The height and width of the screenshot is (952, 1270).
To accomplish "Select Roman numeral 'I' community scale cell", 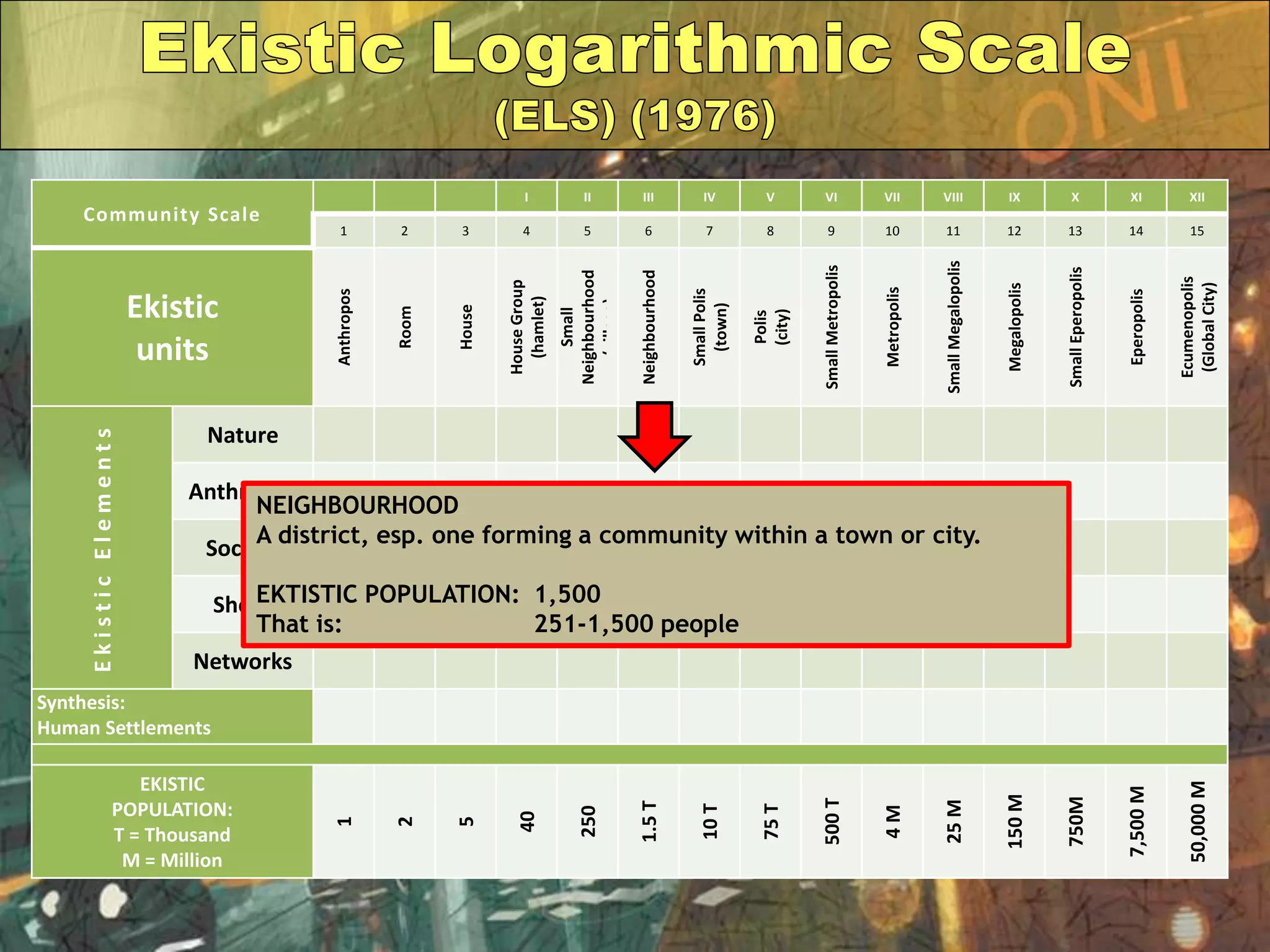I will 526,197.
